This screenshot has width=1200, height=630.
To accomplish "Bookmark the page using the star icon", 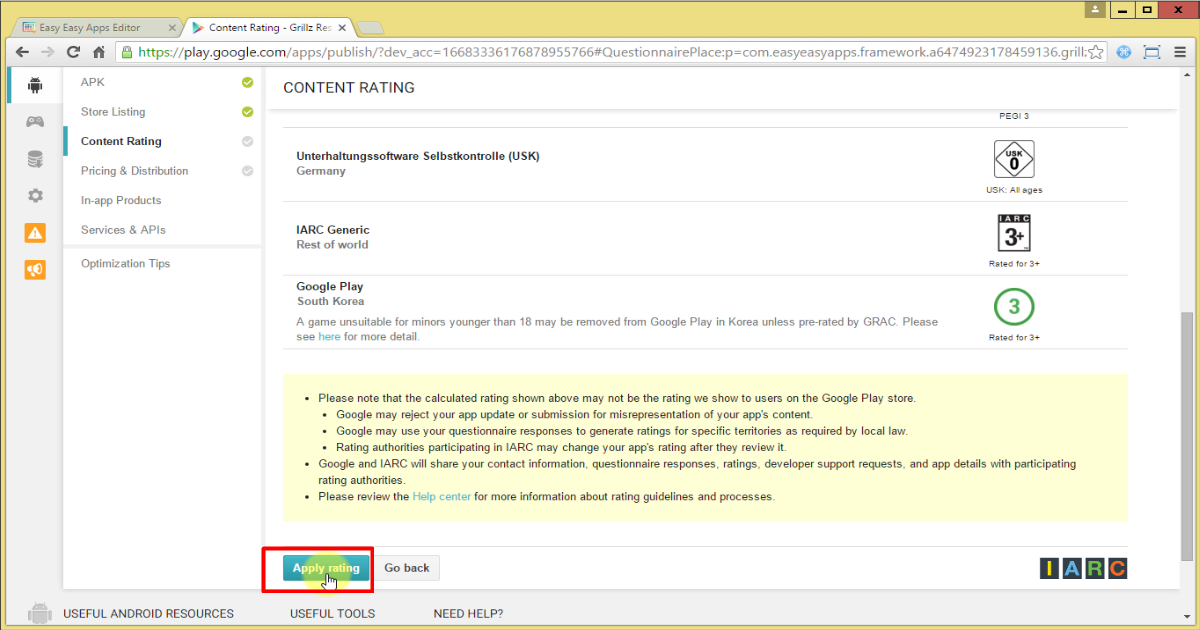I will coord(1095,52).
